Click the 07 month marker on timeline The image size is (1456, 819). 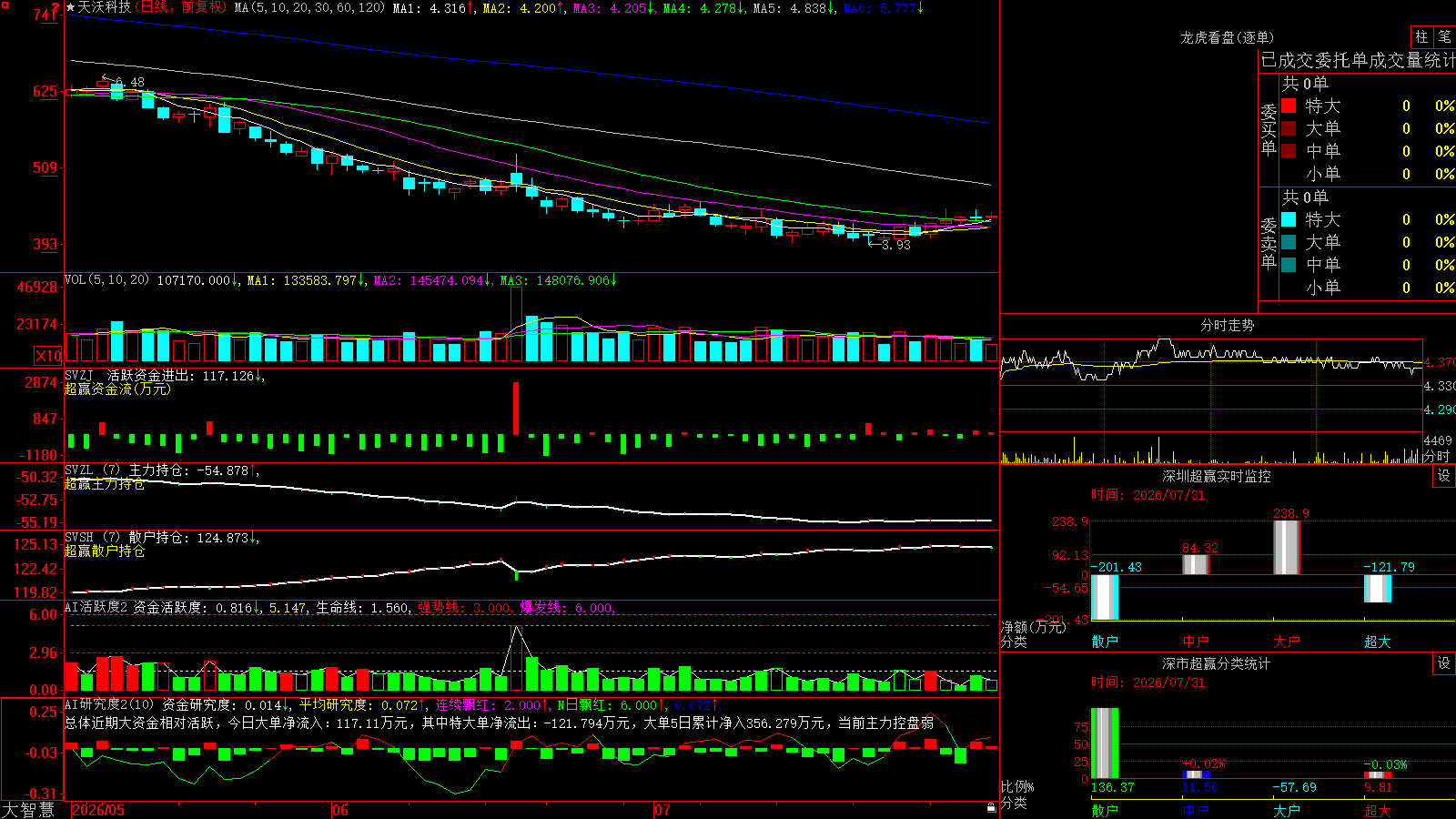(x=662, y=810)
